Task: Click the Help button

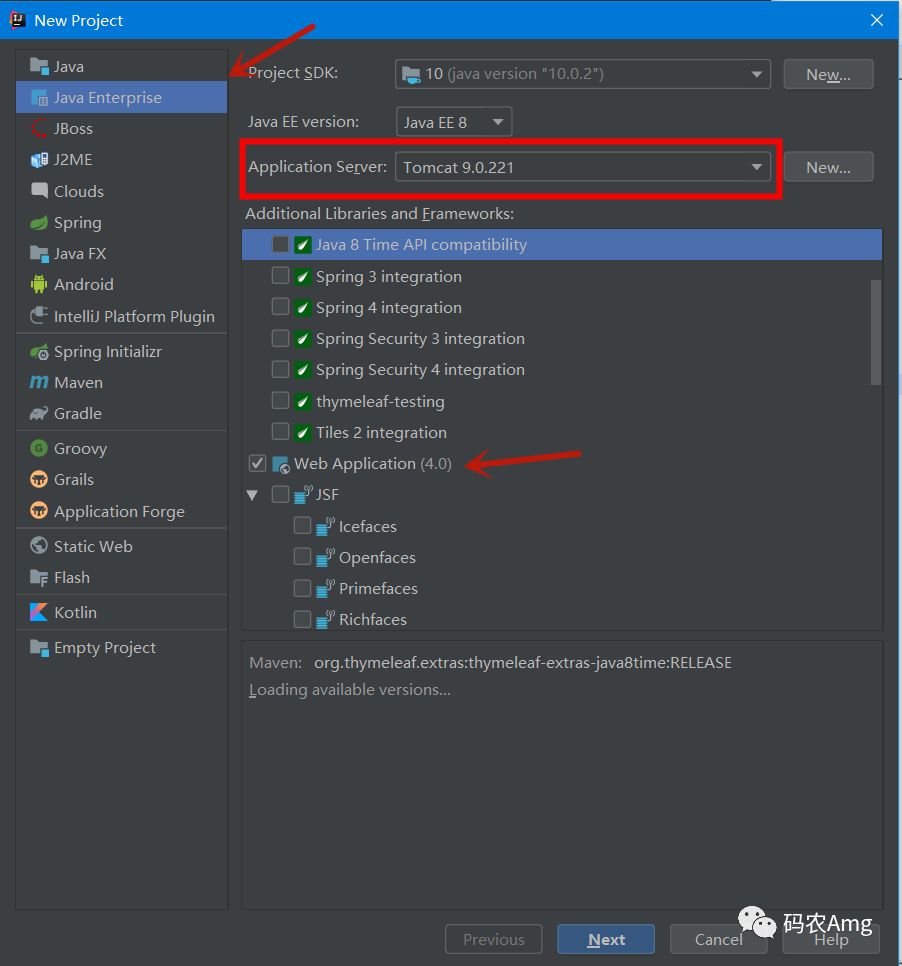Action: point(831,939)
